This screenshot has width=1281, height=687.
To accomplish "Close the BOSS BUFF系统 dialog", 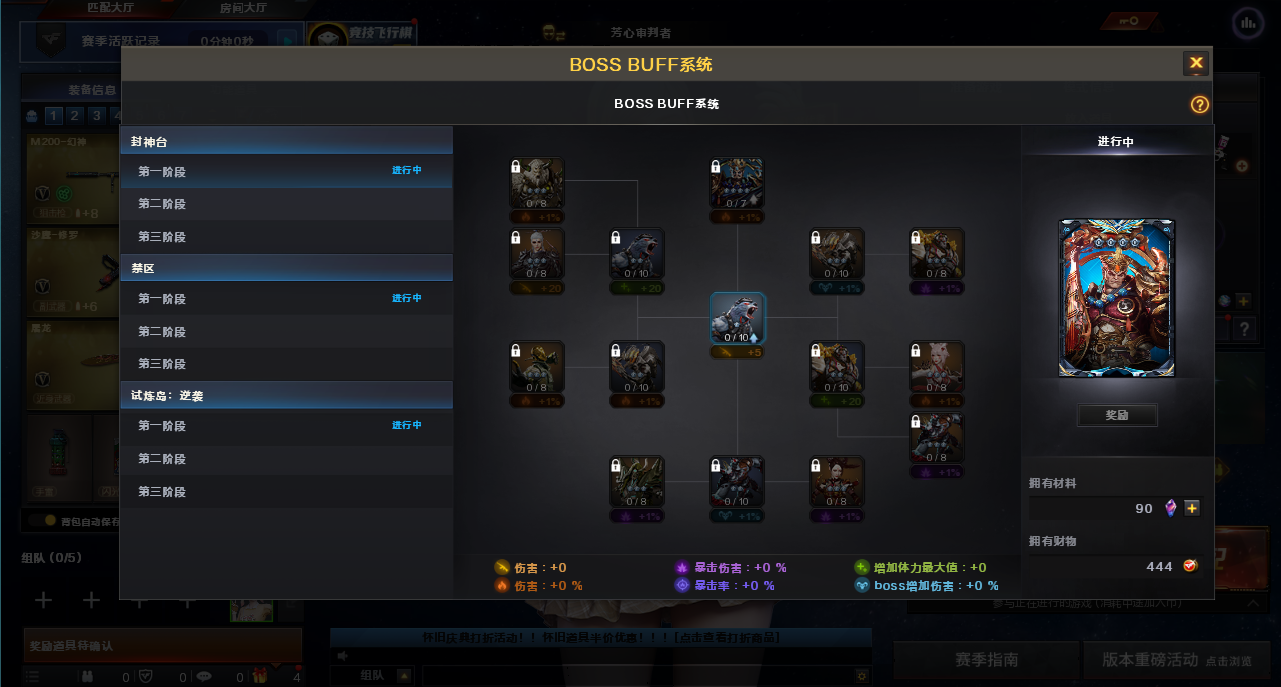I will coord(1196,63).
